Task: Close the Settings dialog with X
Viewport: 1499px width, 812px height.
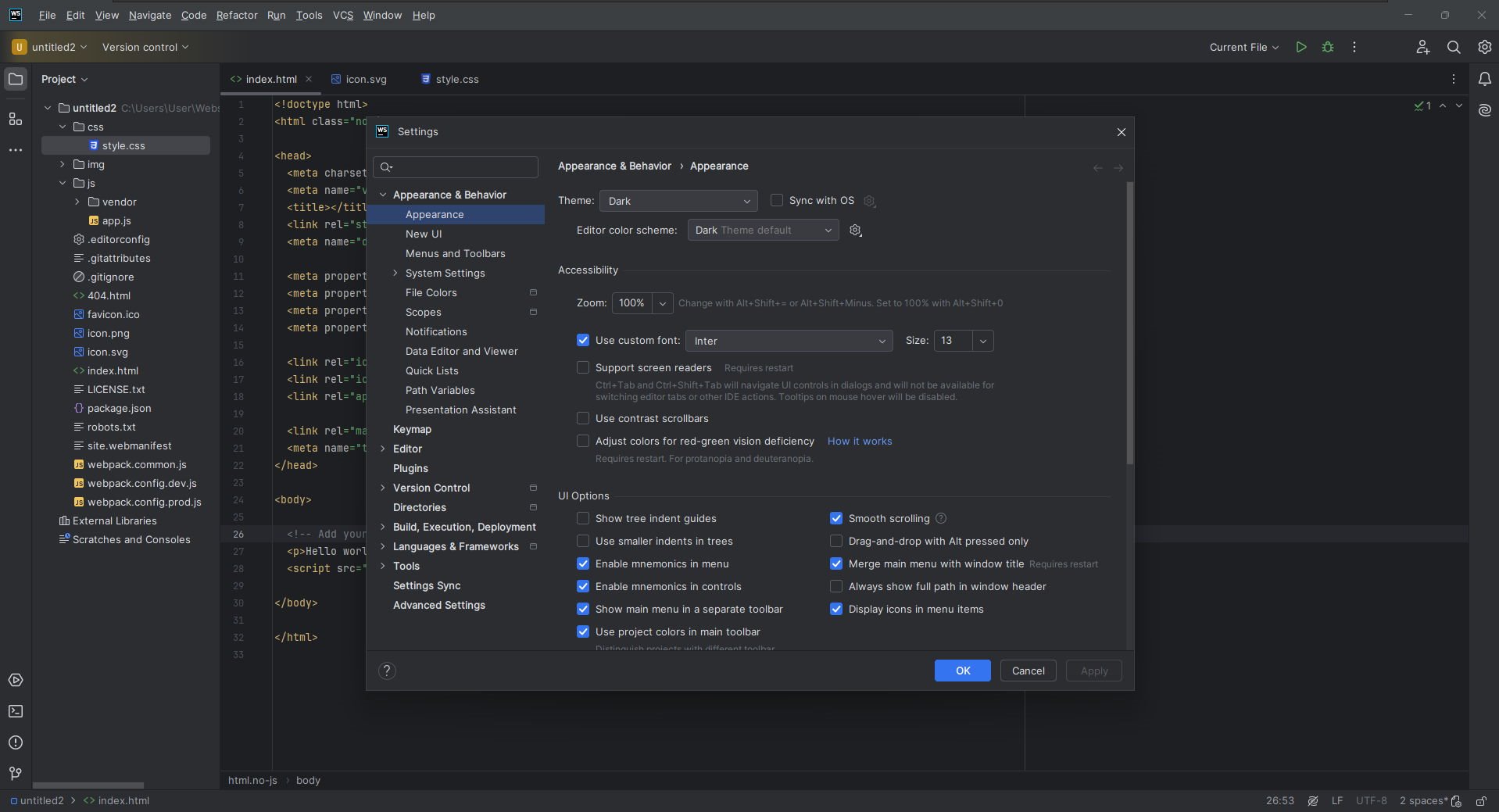Action: [1122, 132]
